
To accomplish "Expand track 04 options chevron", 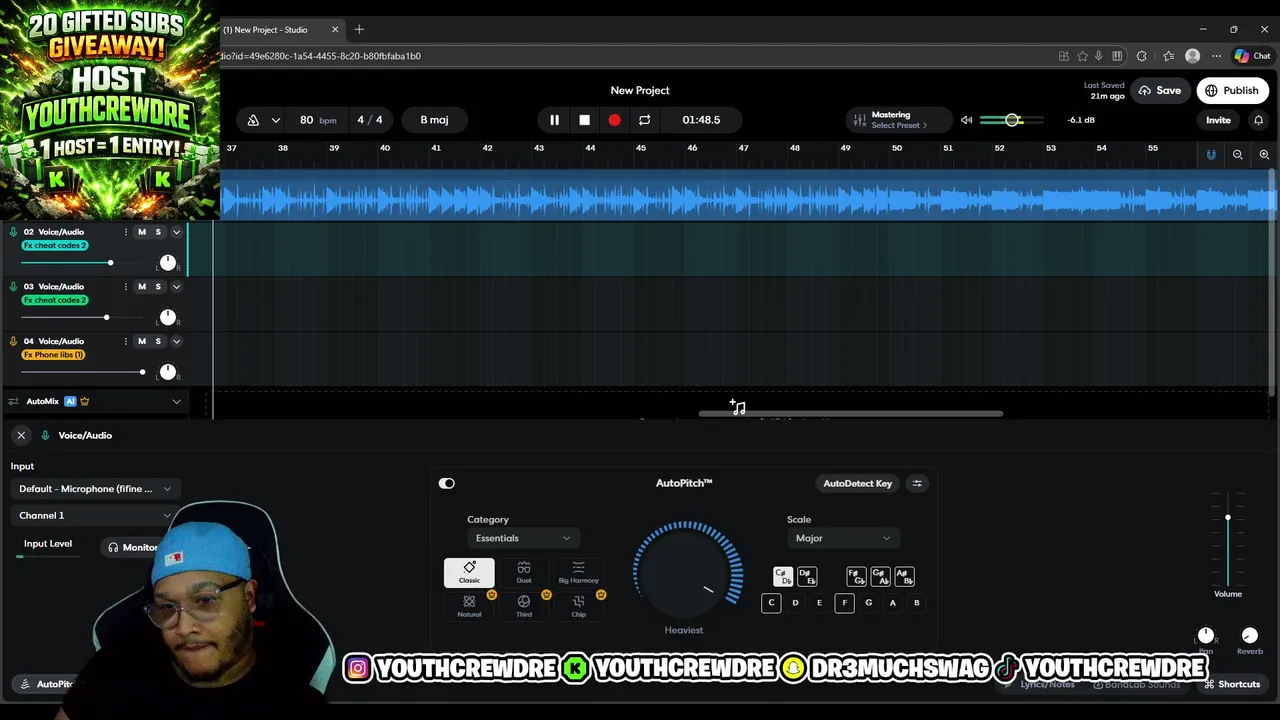I will 176,341.
